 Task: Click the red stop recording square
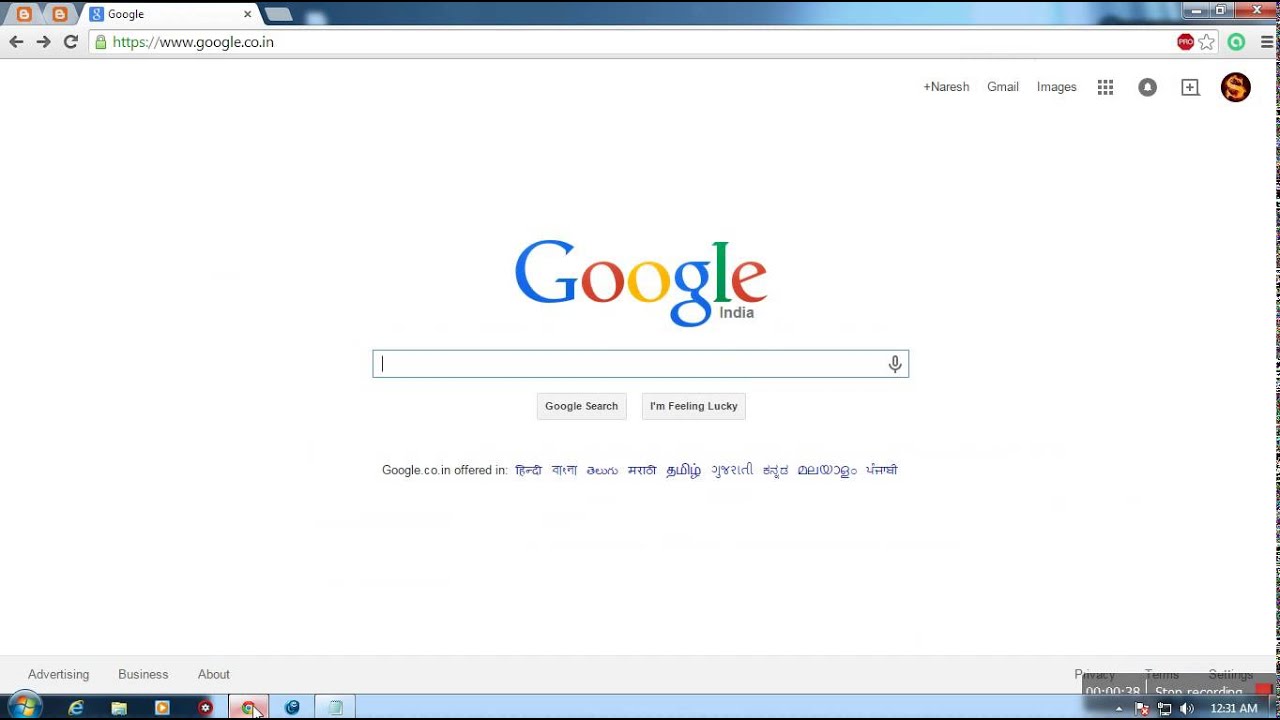(1262, 690)
